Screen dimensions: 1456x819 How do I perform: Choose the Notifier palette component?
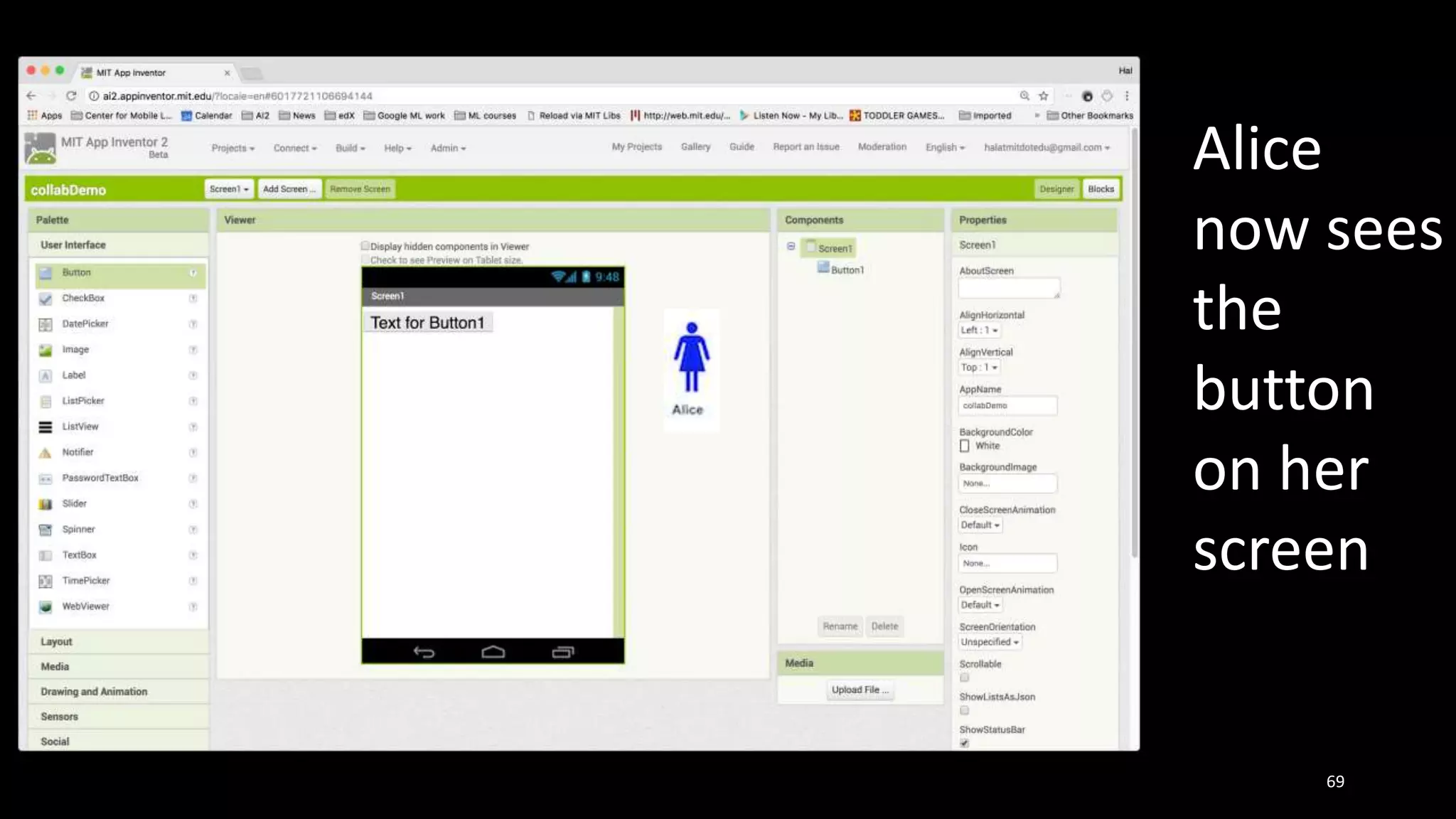click(77, 453)
